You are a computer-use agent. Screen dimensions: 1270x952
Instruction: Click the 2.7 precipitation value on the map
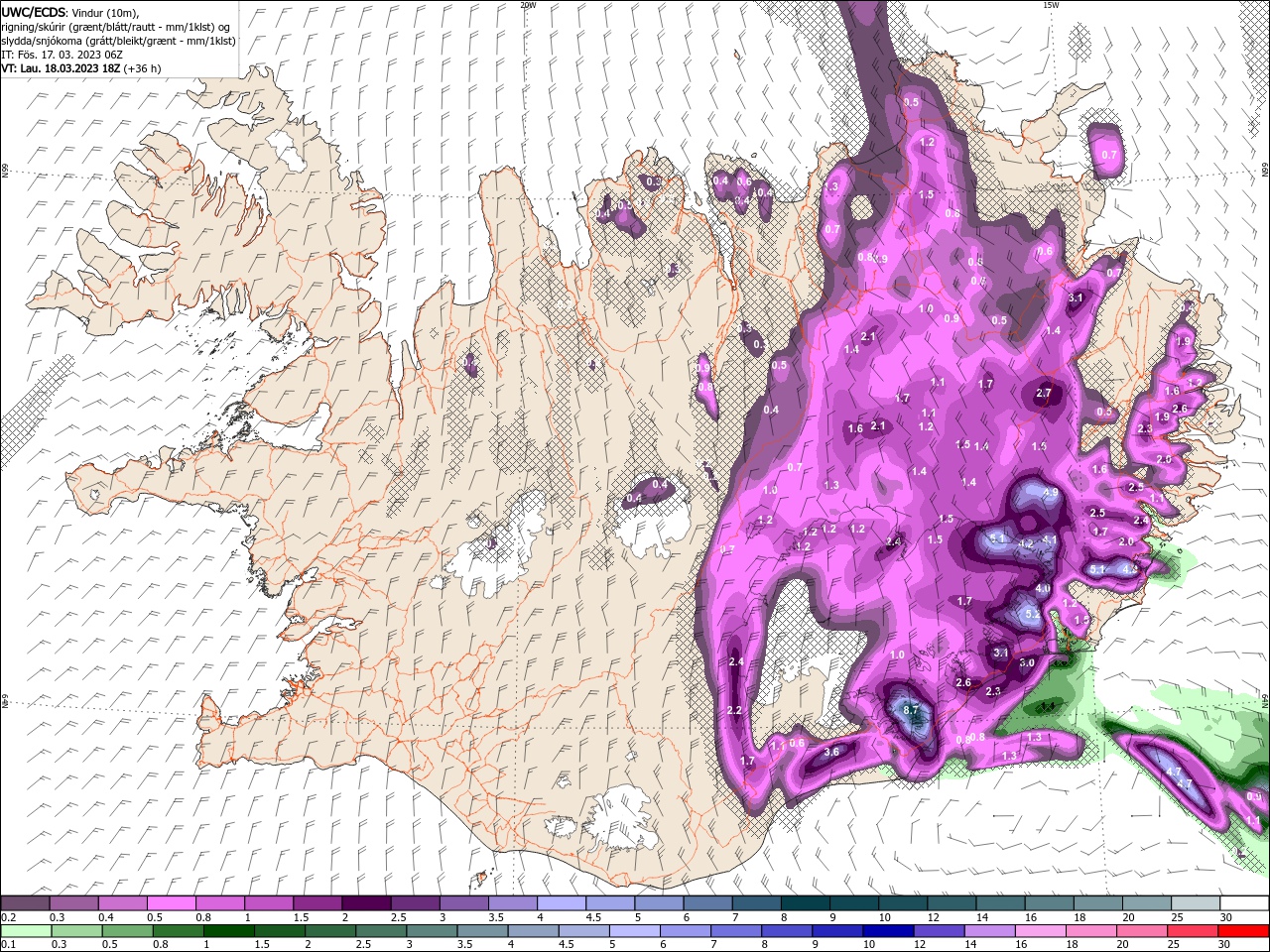(x=1043, y=394)
